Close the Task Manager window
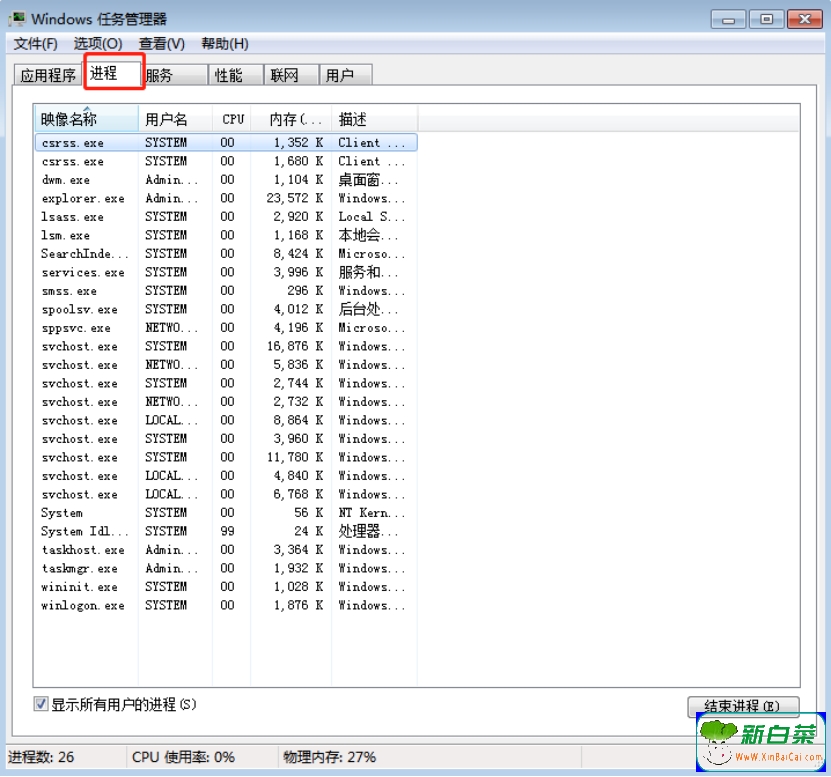This screenshot has width=831, height=777. tap(805, 20)
